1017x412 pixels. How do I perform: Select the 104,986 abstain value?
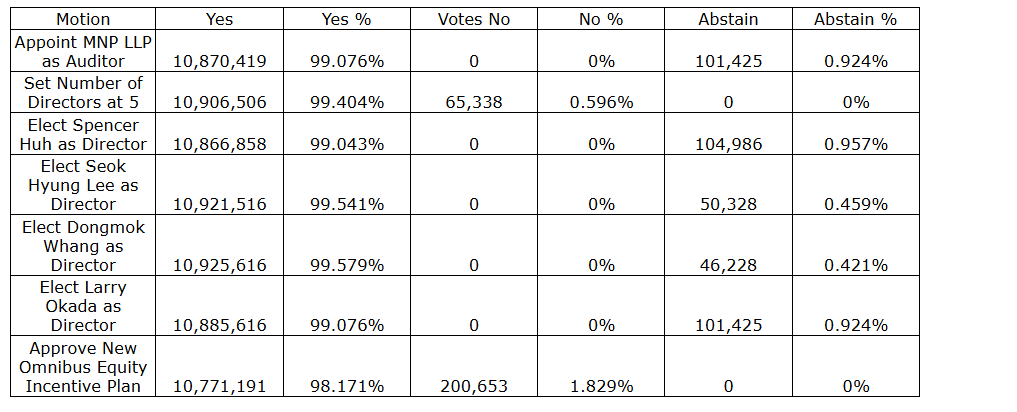728,144
